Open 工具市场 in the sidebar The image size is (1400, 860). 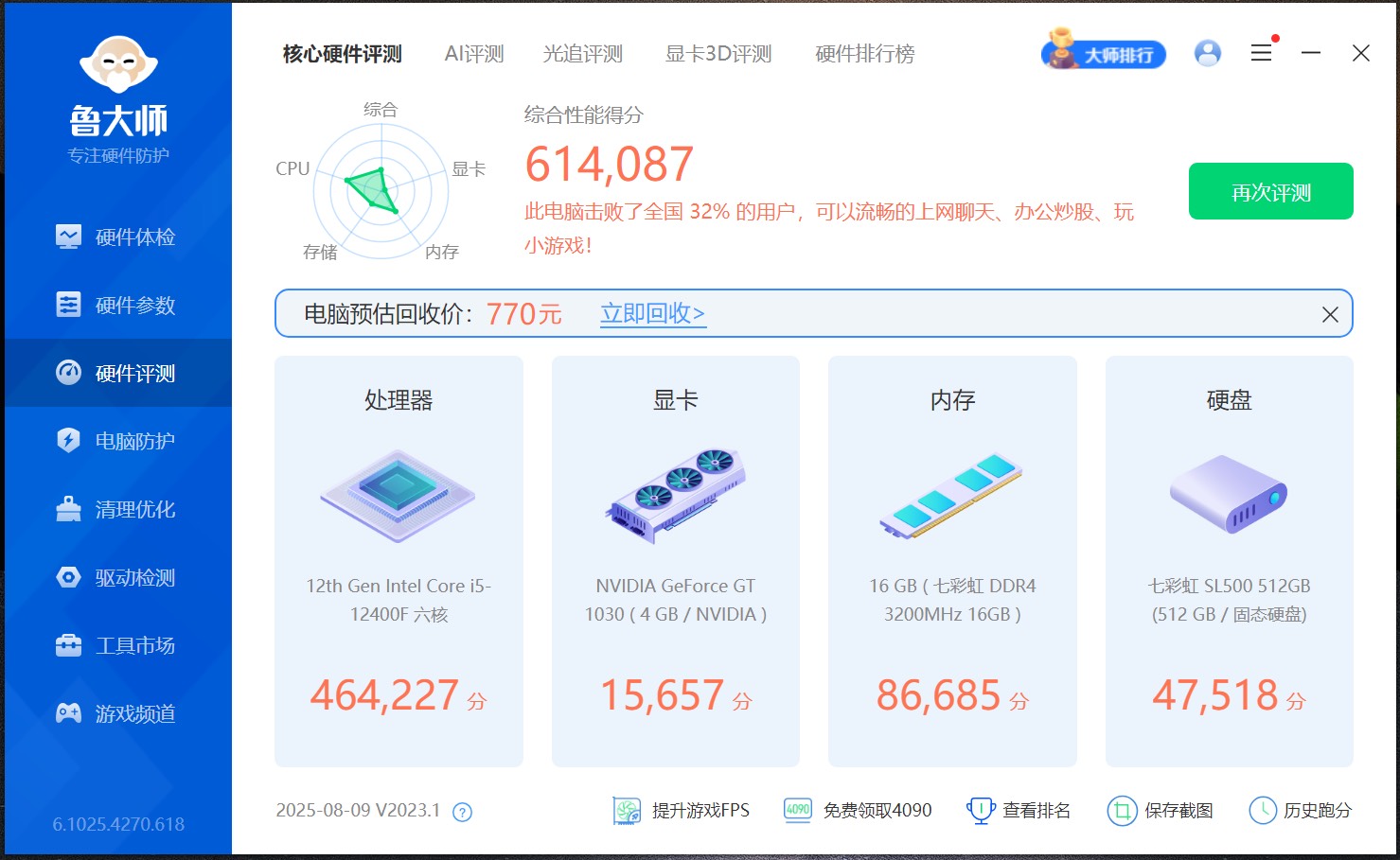tap(118, 645)
